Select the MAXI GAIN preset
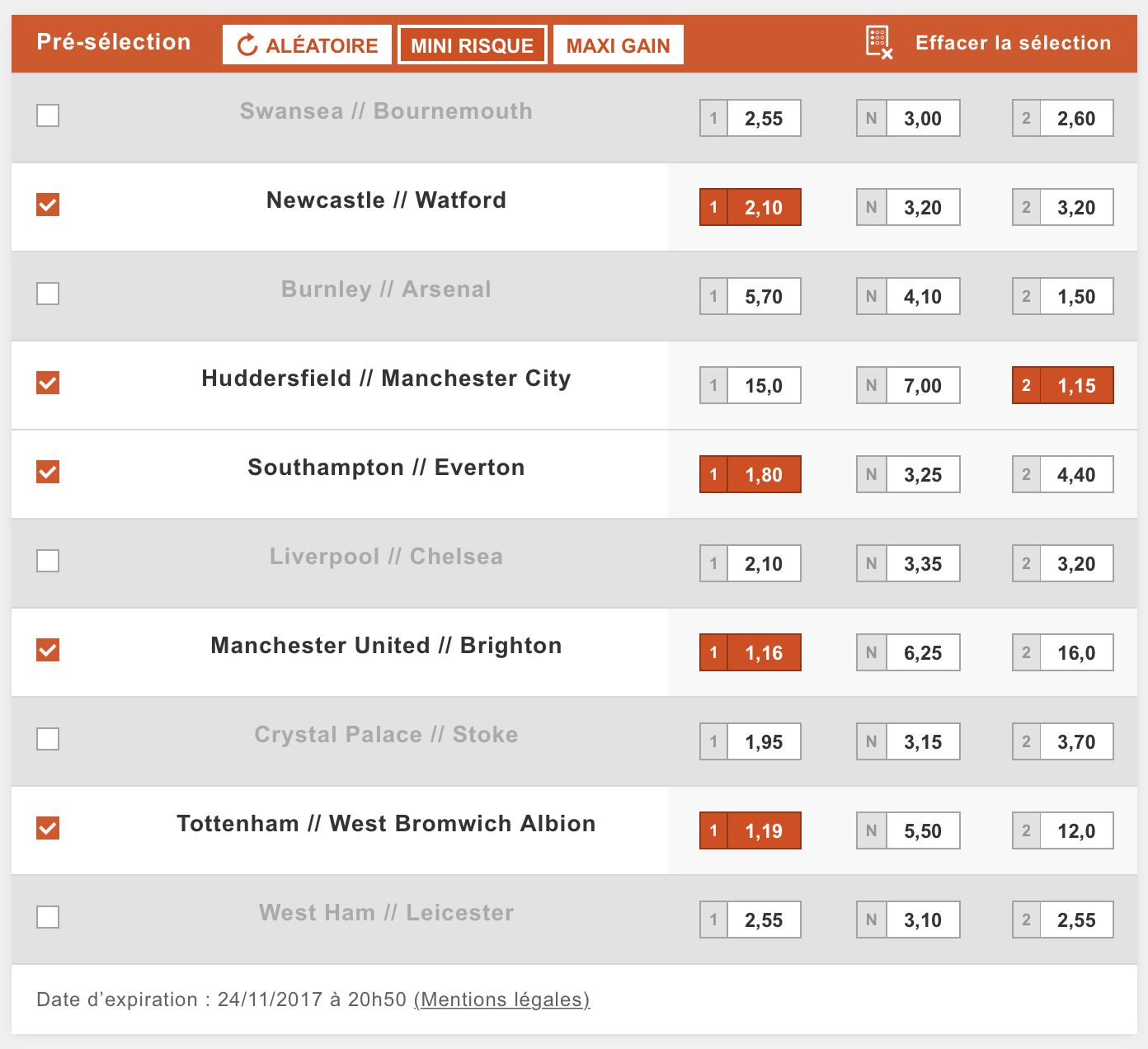This screenshot has width=1148, height=1049. pos(618,45)
